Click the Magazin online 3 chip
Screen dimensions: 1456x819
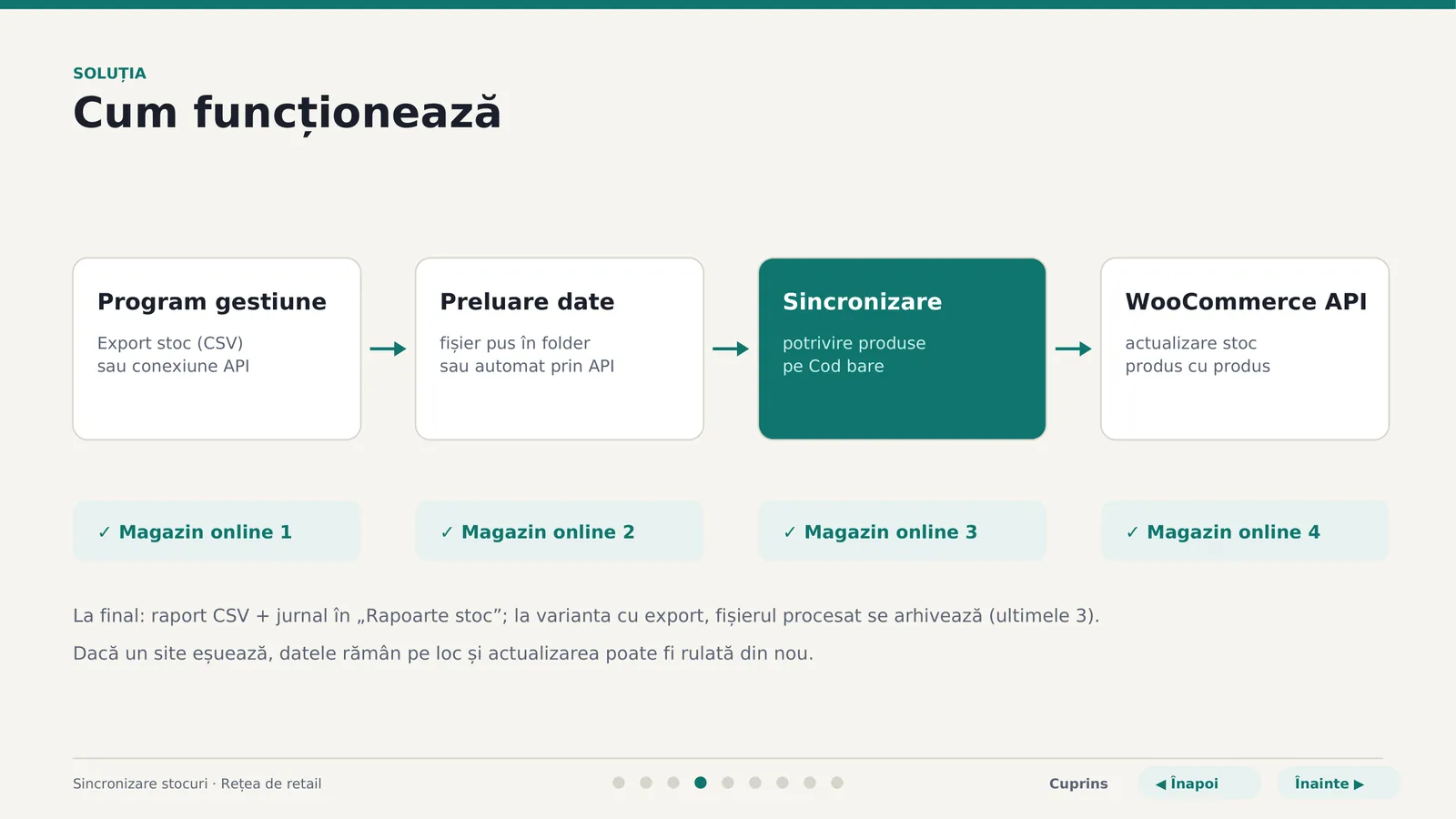[x=902, y=531]
